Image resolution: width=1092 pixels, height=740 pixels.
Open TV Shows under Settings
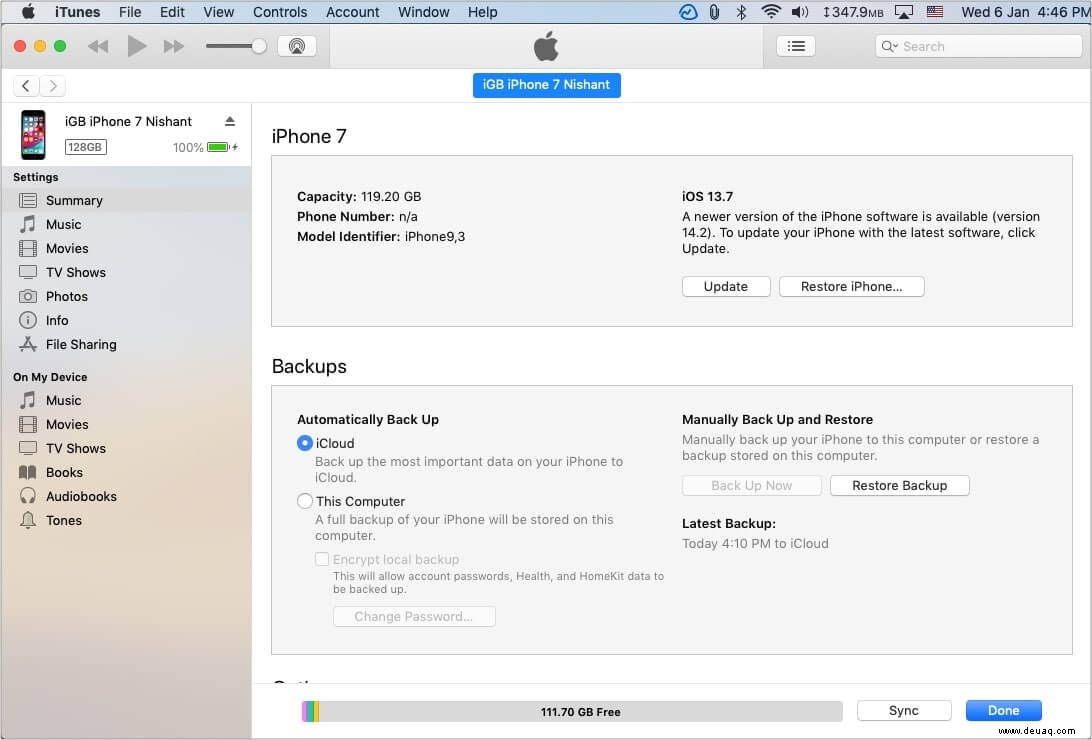126,272
